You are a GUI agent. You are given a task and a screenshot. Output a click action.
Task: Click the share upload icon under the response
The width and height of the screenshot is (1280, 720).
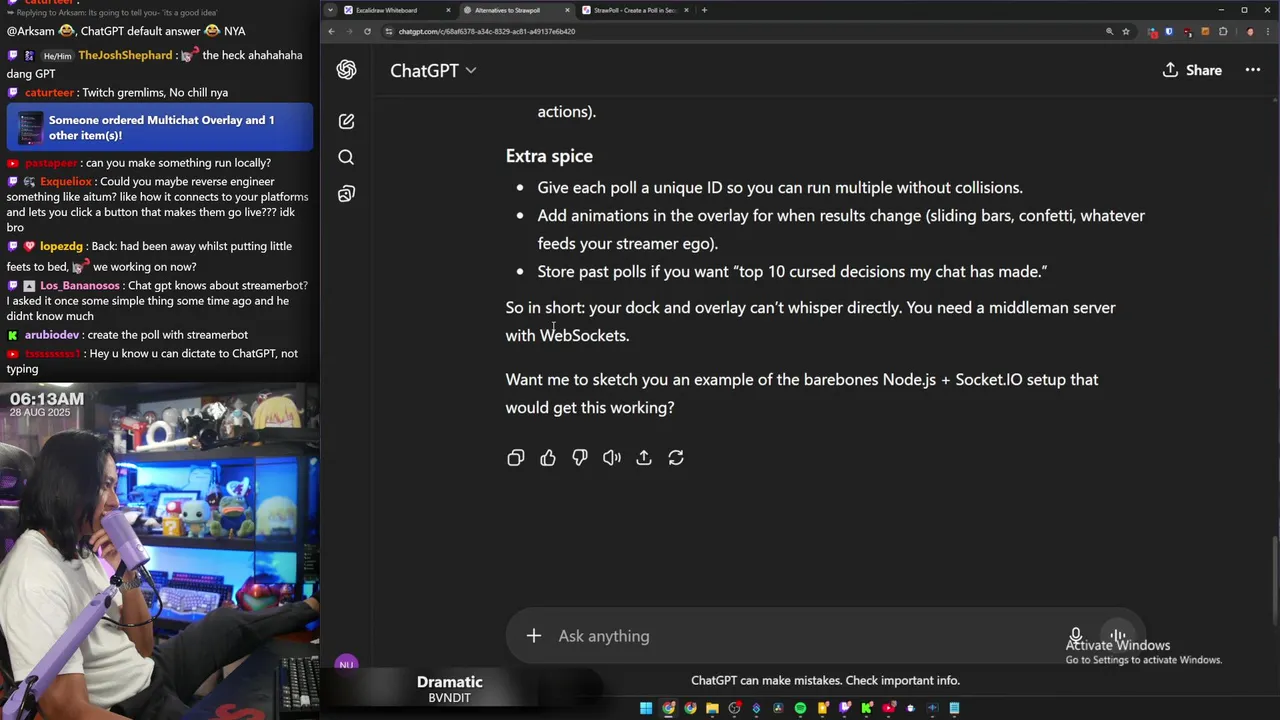[x=644, y=457]
